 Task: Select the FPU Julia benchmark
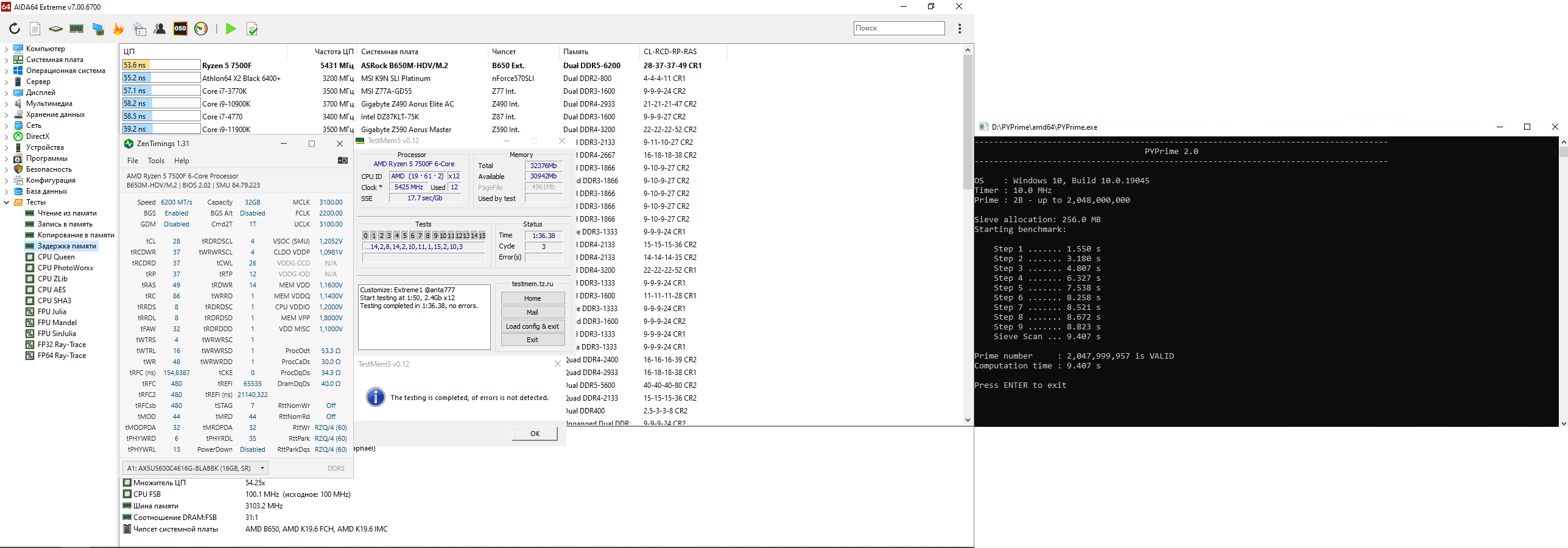coord(52,312)
